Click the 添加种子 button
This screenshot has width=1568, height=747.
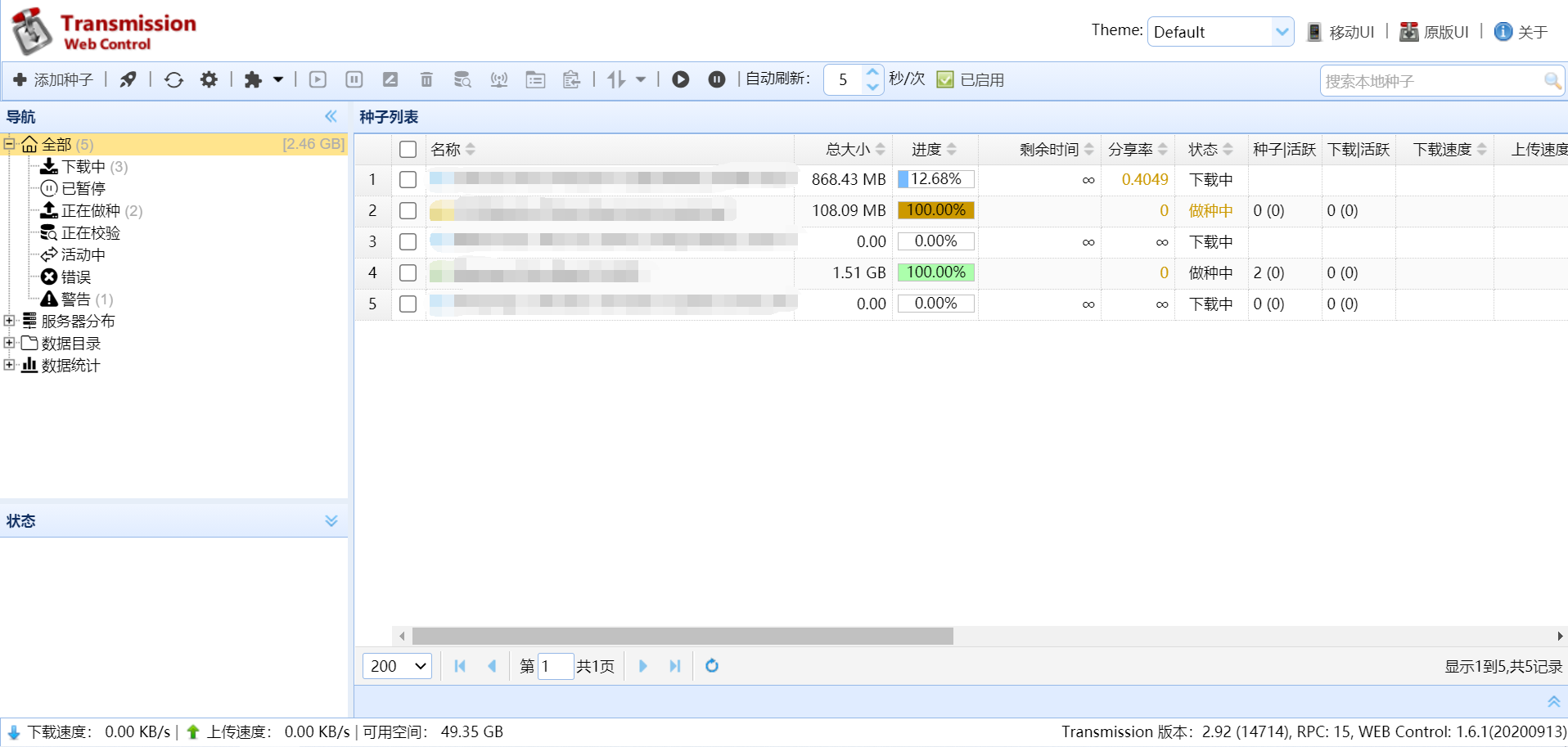tap(53, 79)
